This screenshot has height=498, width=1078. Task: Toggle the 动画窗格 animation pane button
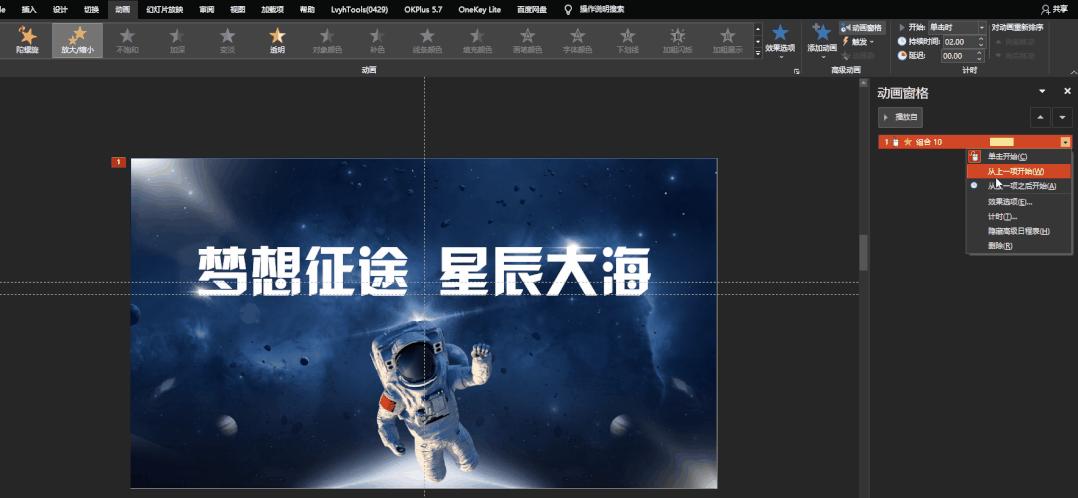coord(861,28)
